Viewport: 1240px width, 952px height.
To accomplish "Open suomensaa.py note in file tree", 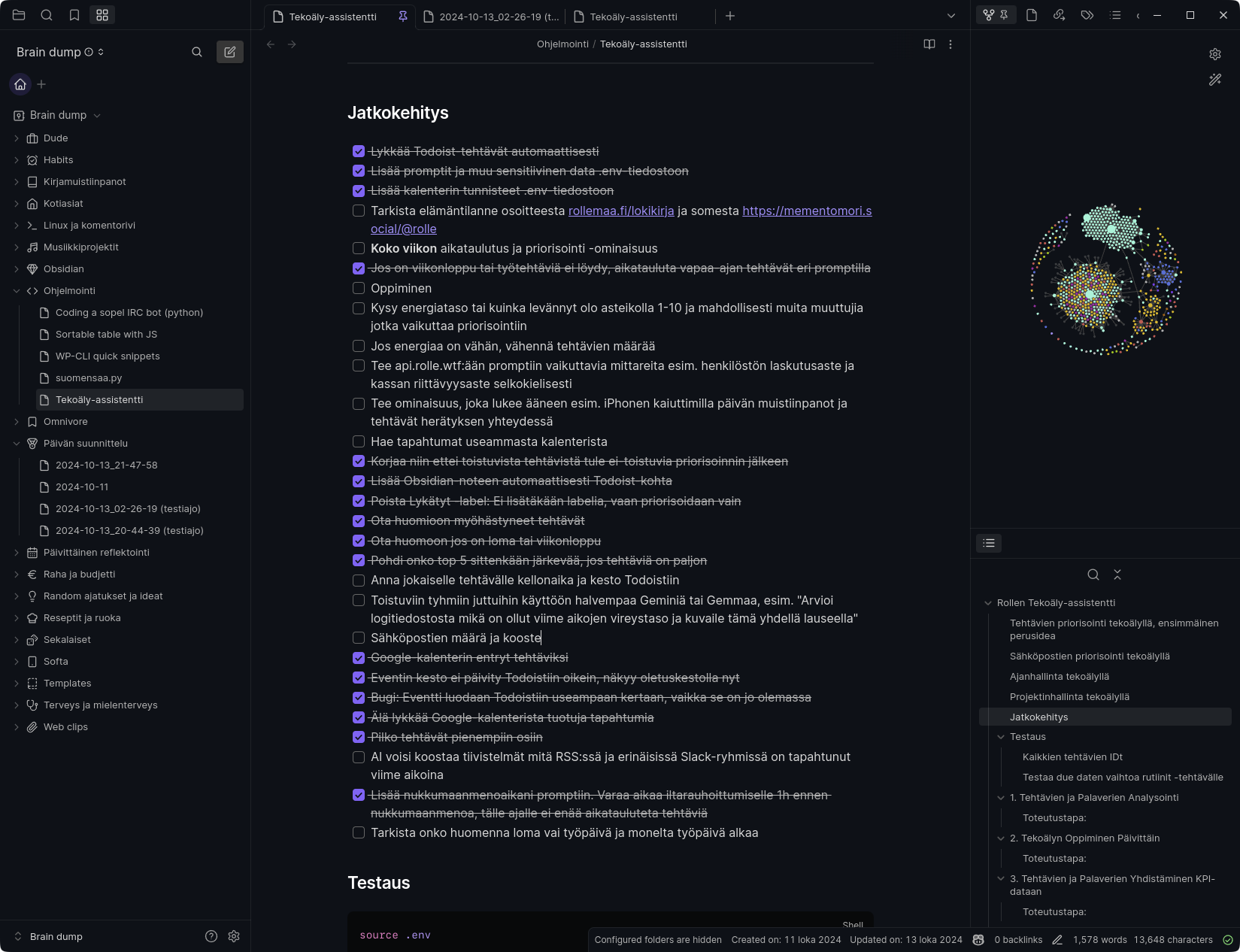I will pyautogui.click(x=89, y=378).
